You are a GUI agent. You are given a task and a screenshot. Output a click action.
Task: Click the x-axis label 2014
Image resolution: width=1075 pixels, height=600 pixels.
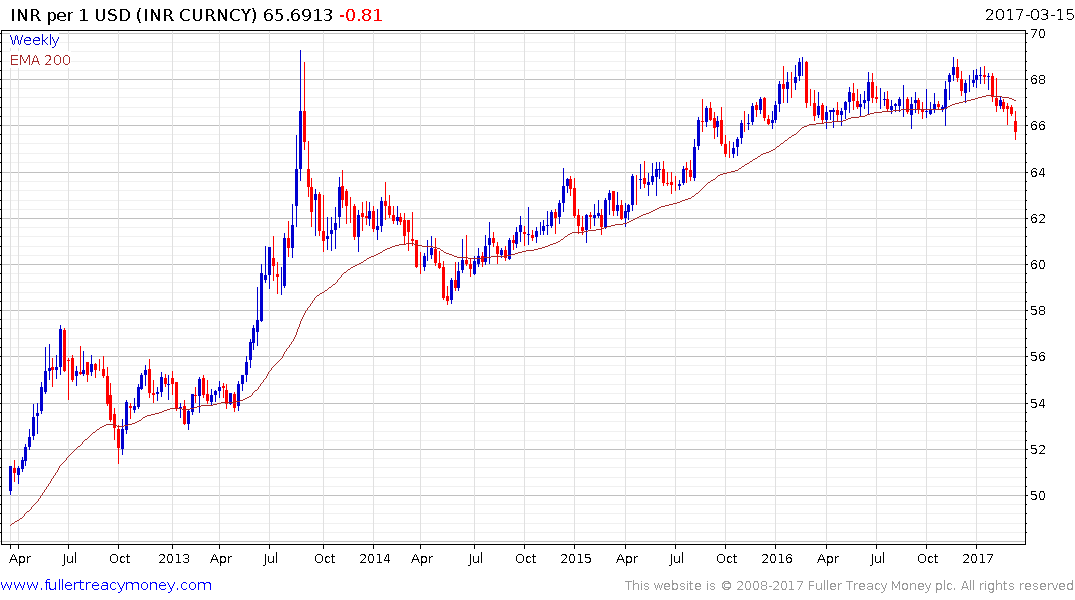374,558
